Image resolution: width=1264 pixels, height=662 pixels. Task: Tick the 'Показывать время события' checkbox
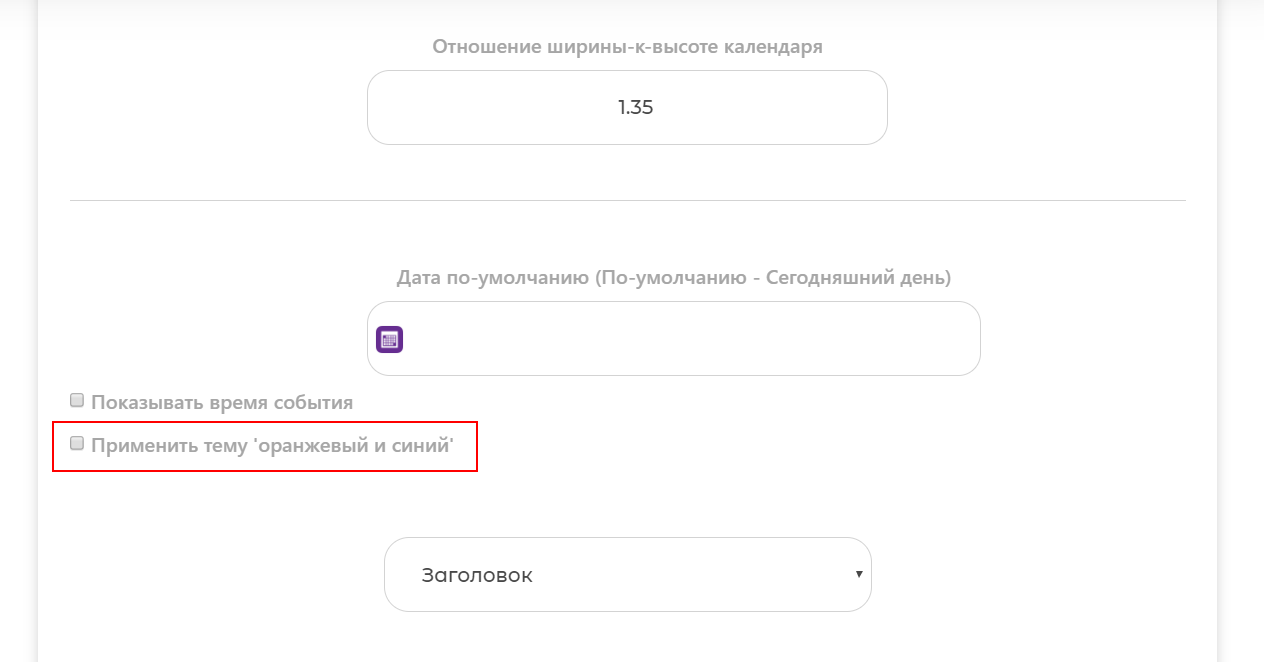coord(77,401)
